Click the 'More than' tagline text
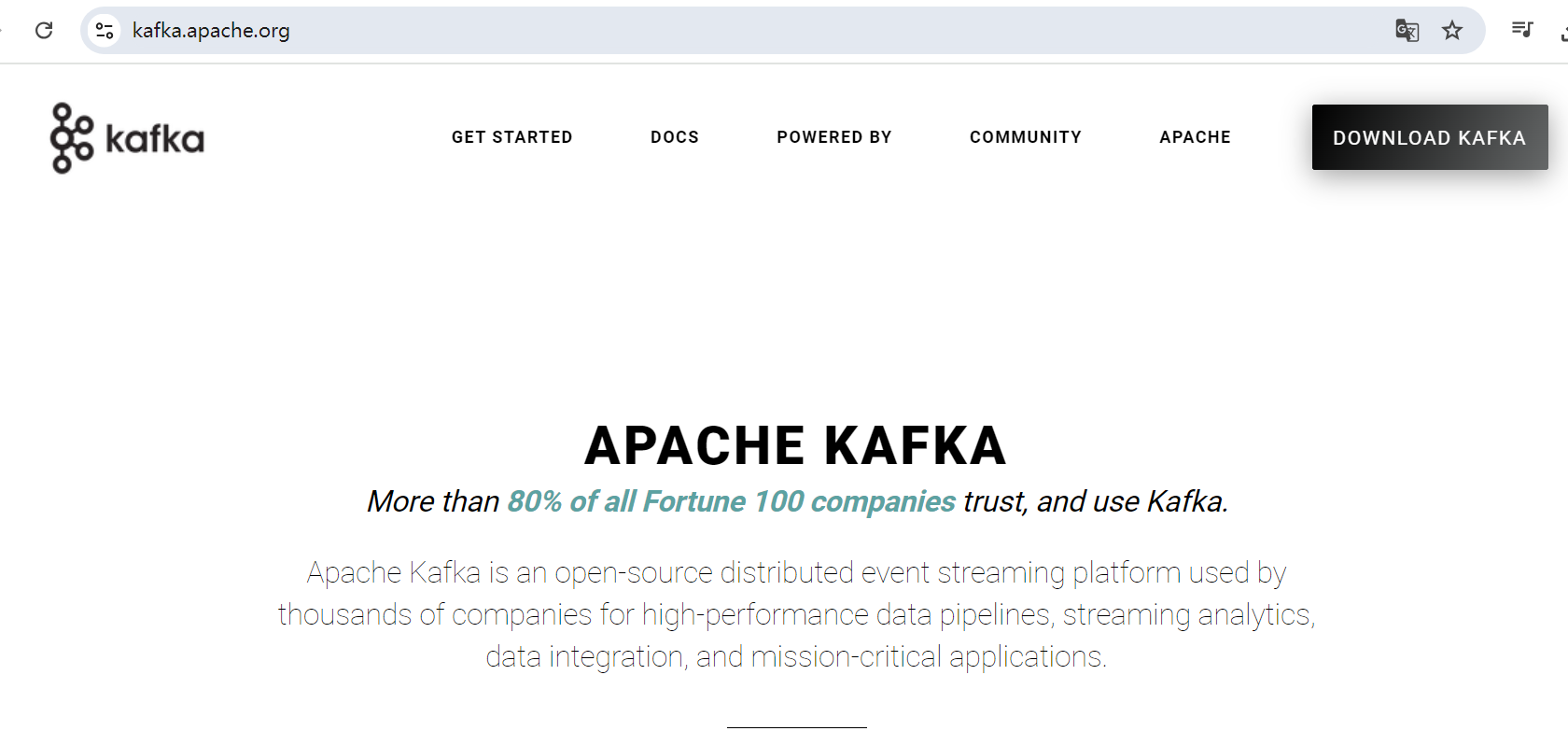Image resolution: width=1568 pixels, height=731 pixels. click(x=433, y=501)
